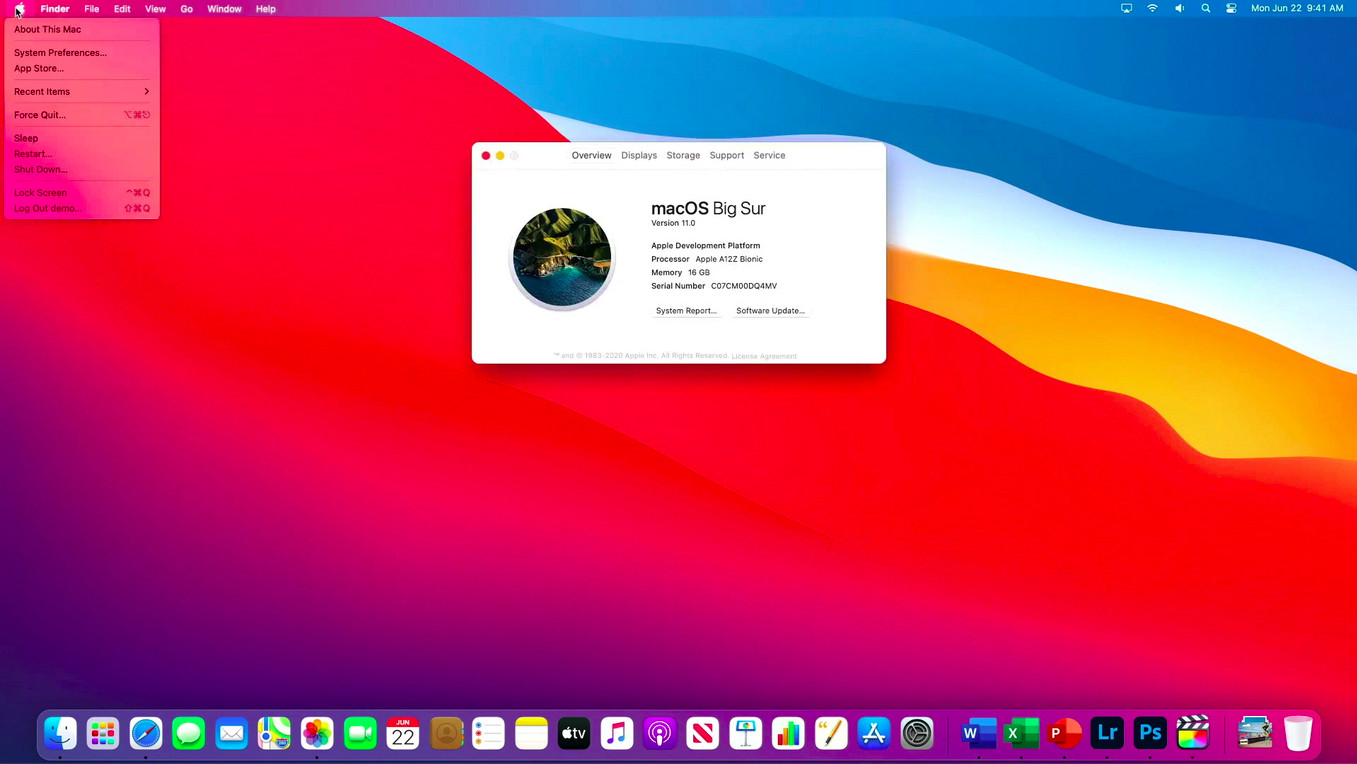View the License Agreement link
This screenshot has height=764, width=1357.
[x=763, y=356]
